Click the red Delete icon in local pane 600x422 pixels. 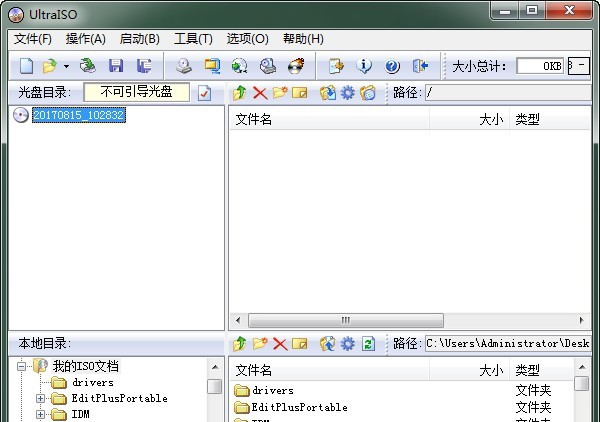pyautogui.click(x=280, y=344)
